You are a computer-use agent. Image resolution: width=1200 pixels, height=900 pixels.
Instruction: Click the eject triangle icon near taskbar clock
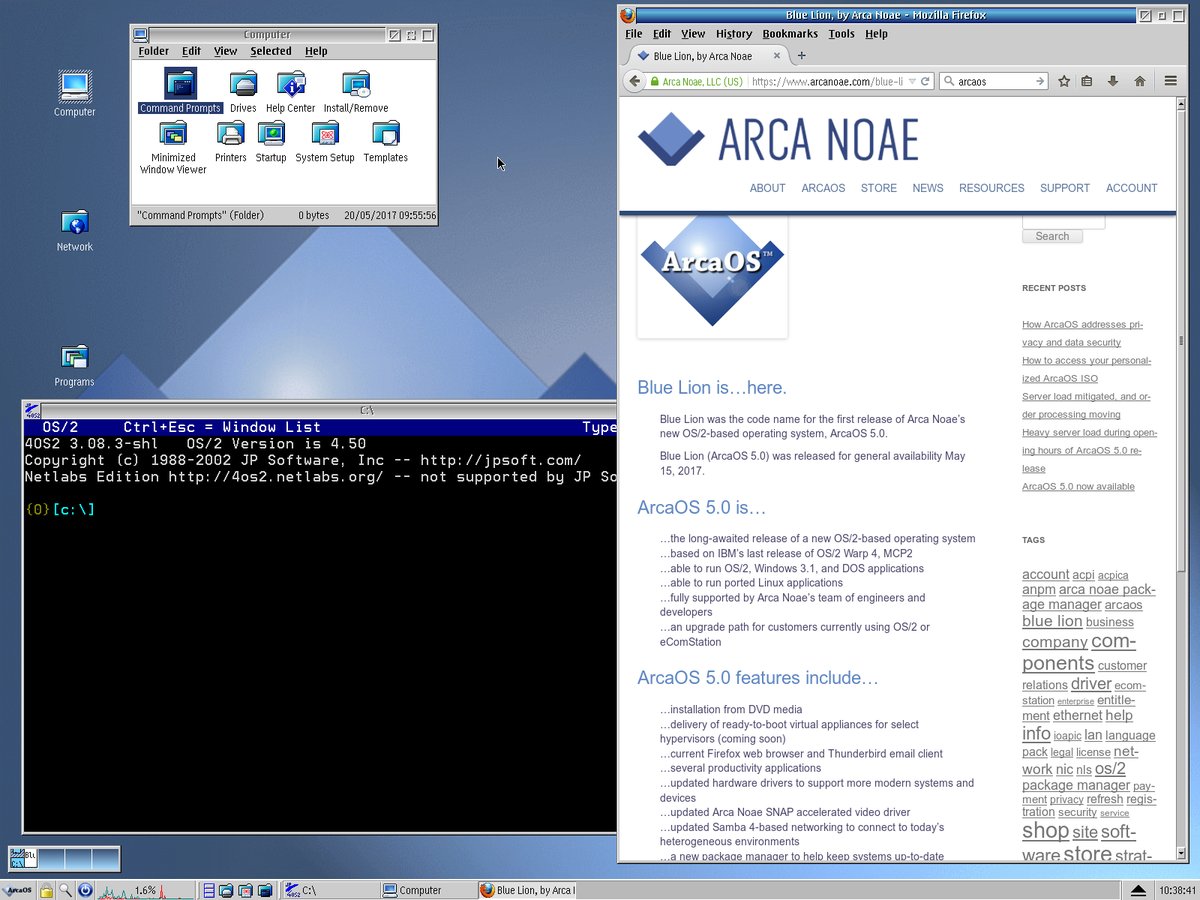1138,890
